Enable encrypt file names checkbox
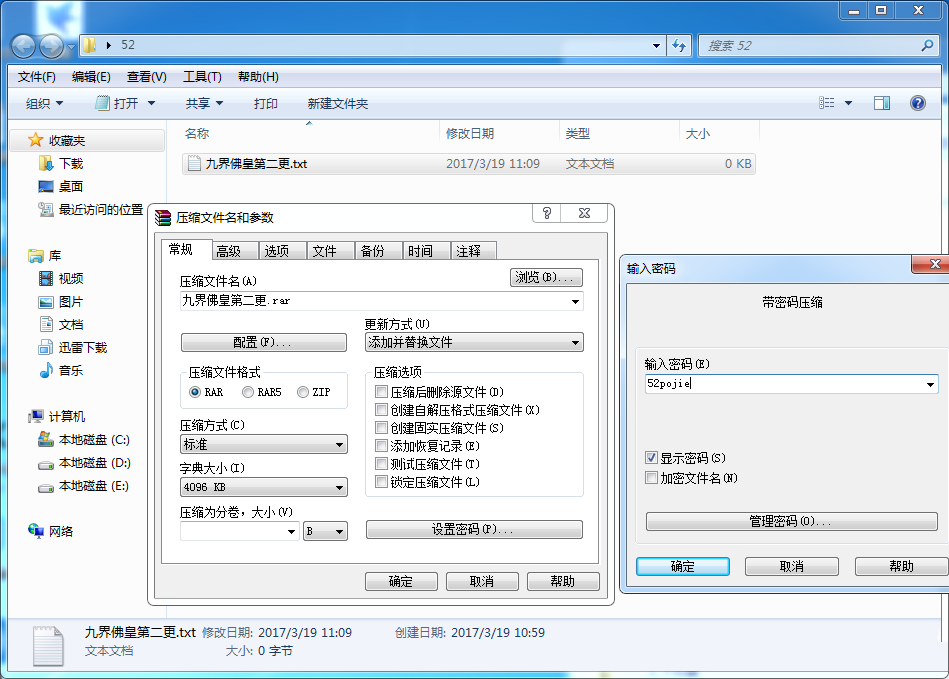949x679 pixels. 651,477
